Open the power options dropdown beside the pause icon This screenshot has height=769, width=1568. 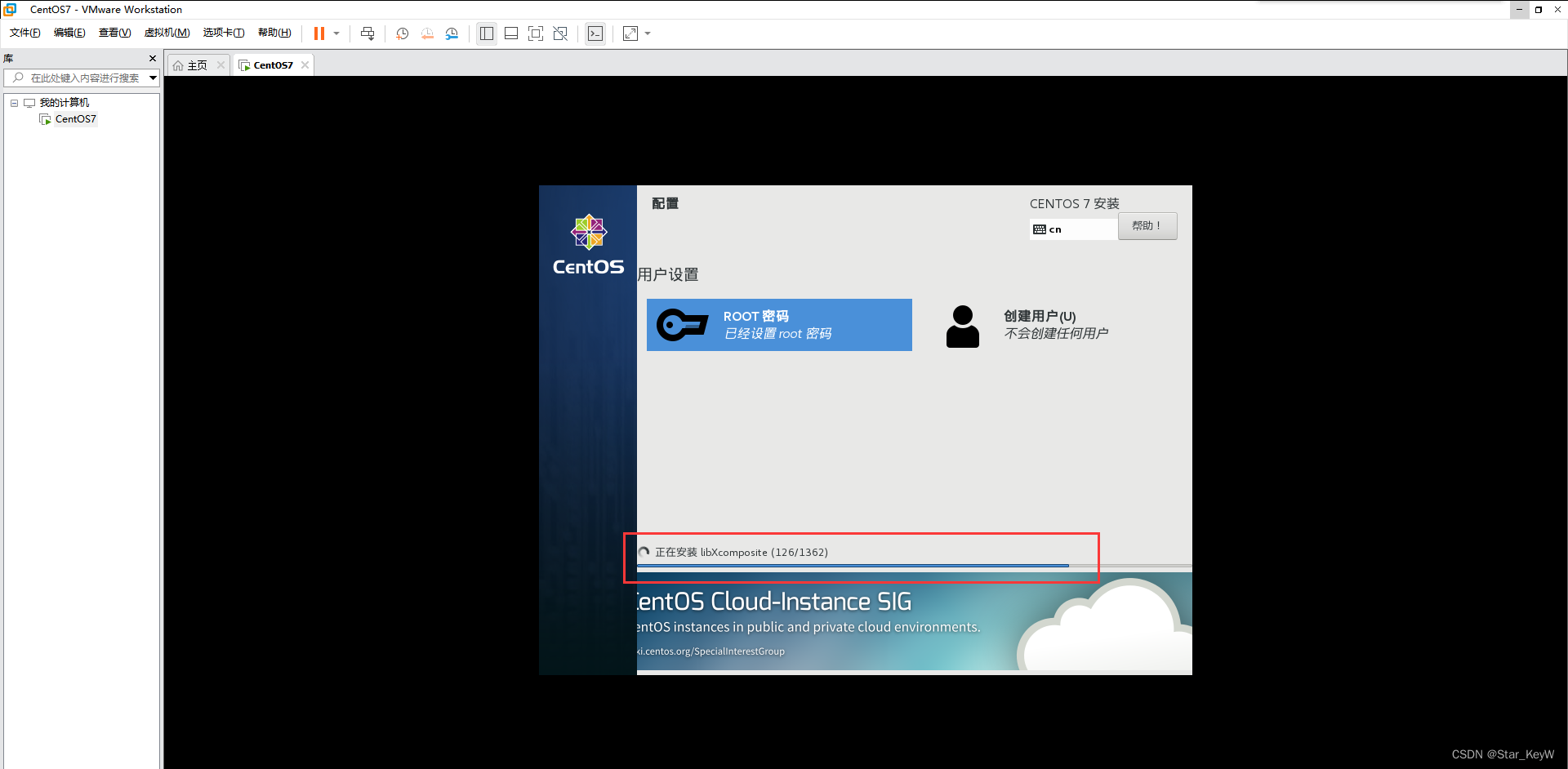(336, 33)
